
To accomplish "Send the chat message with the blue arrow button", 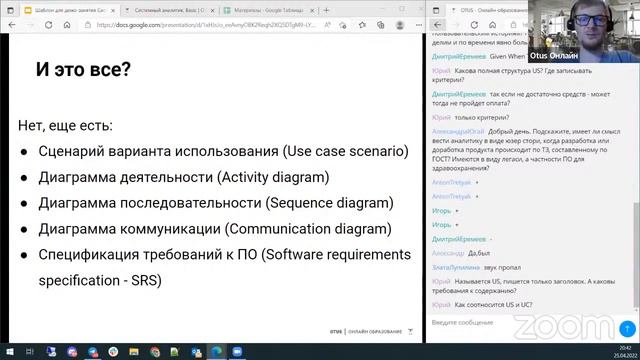I will tap(627, 328).
